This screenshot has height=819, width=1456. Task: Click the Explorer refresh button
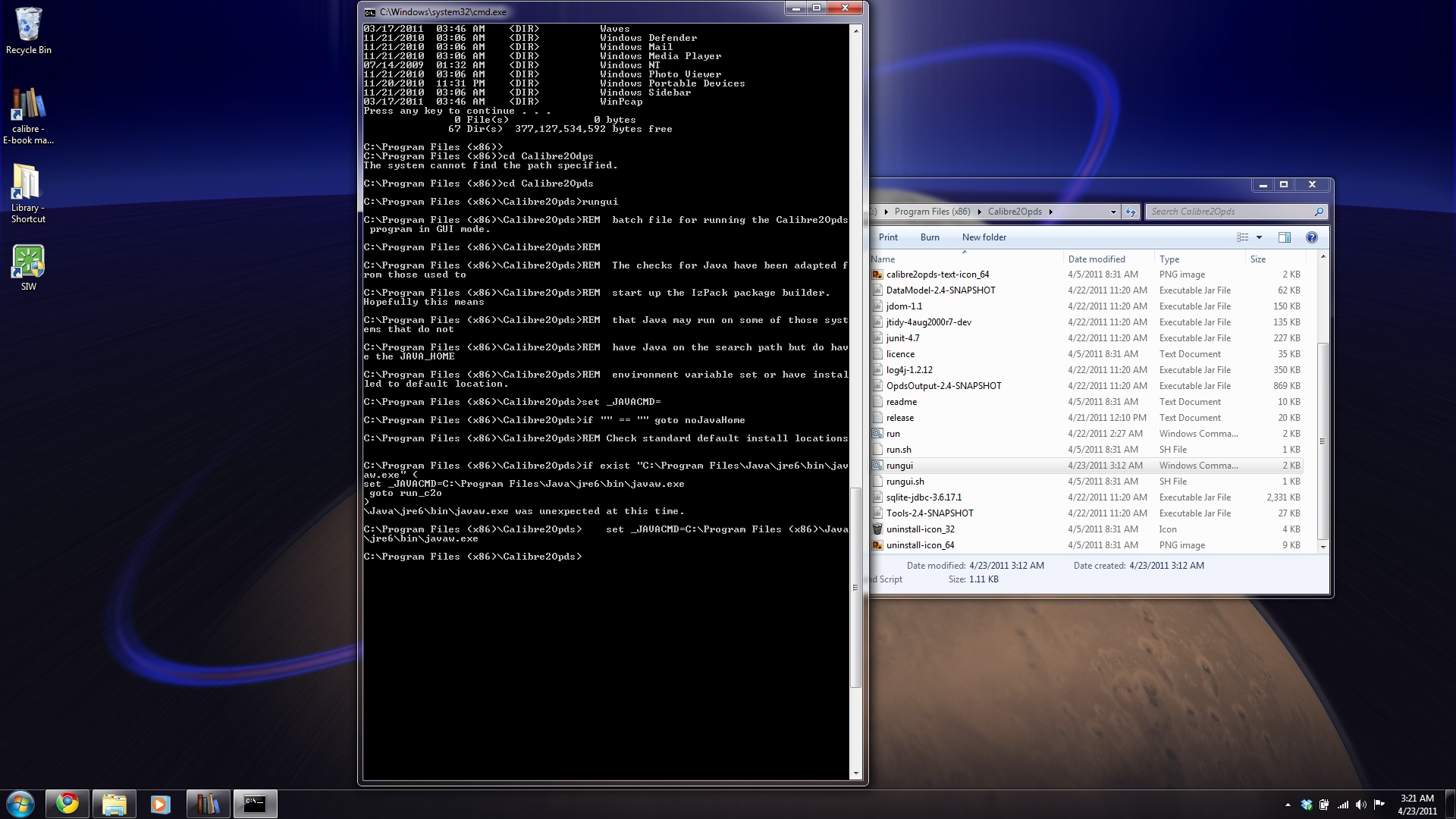1131,212
